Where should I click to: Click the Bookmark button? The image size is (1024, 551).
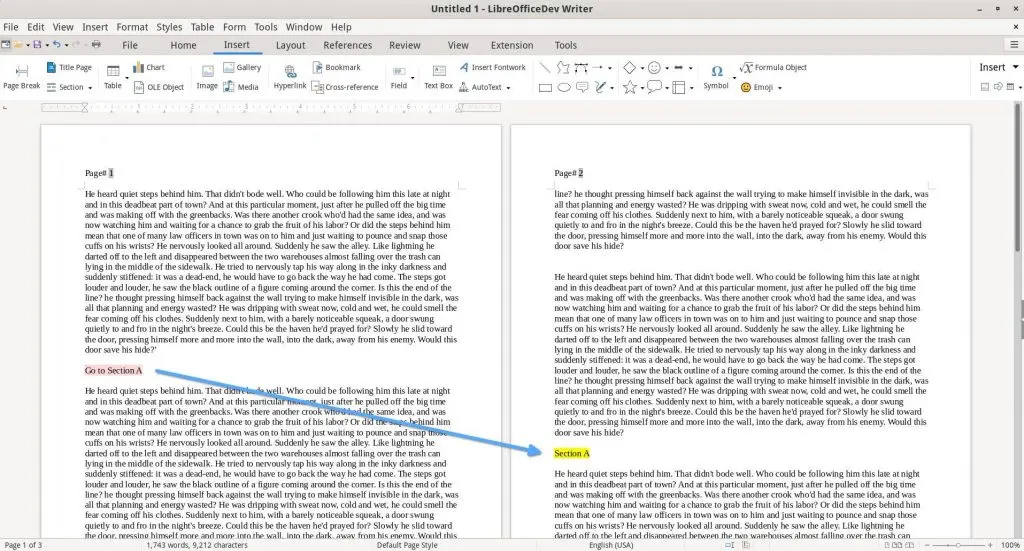(335, 67)
